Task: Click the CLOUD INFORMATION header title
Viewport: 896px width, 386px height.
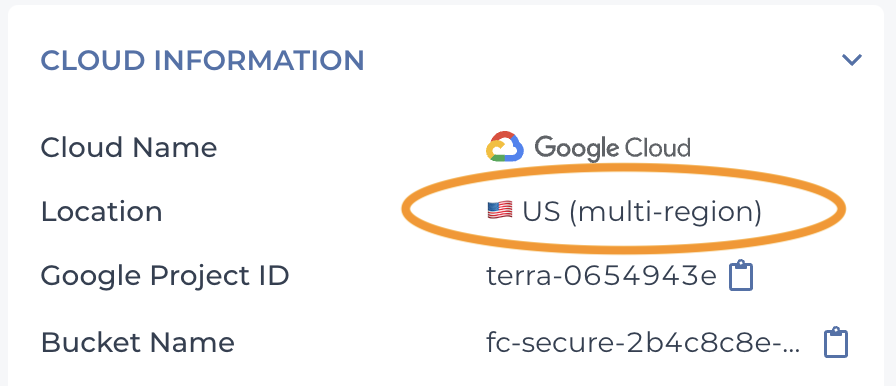Action: click(x=202, y=61)
